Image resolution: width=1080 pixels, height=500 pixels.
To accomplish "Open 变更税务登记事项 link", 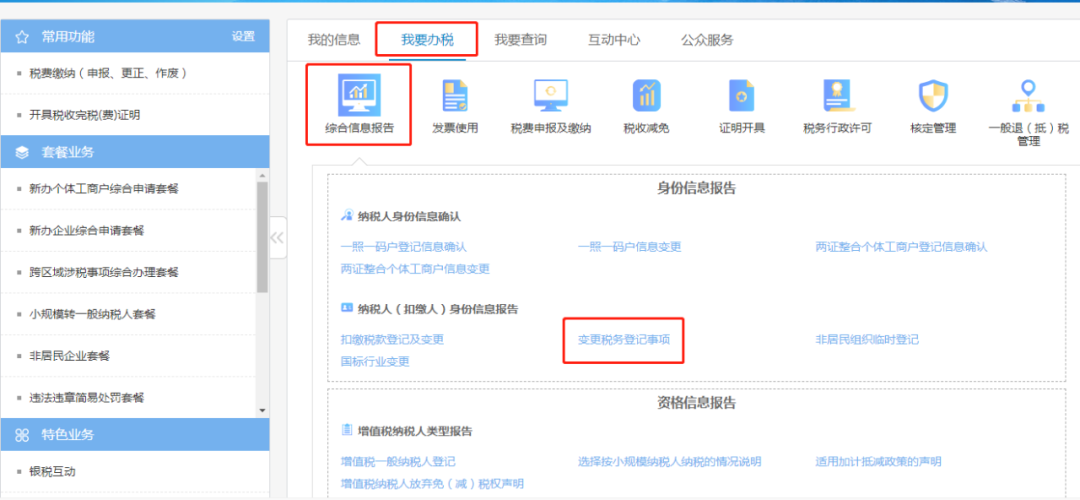I will (x=624, y=340).
